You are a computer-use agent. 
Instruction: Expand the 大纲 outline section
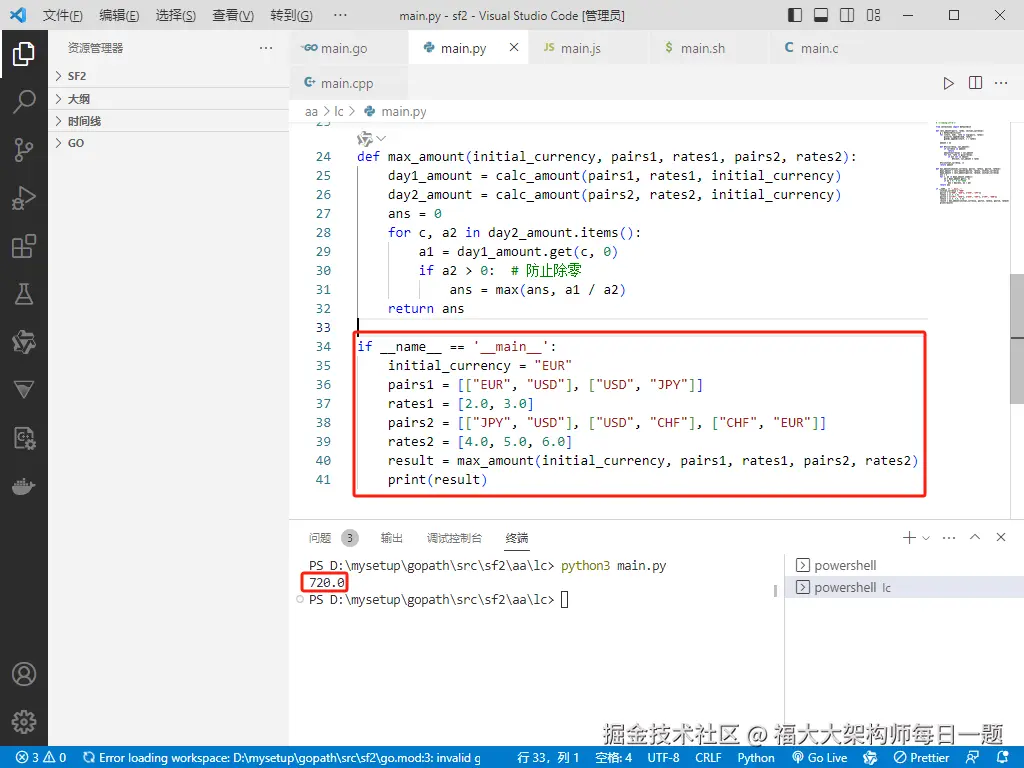point(168,99)
